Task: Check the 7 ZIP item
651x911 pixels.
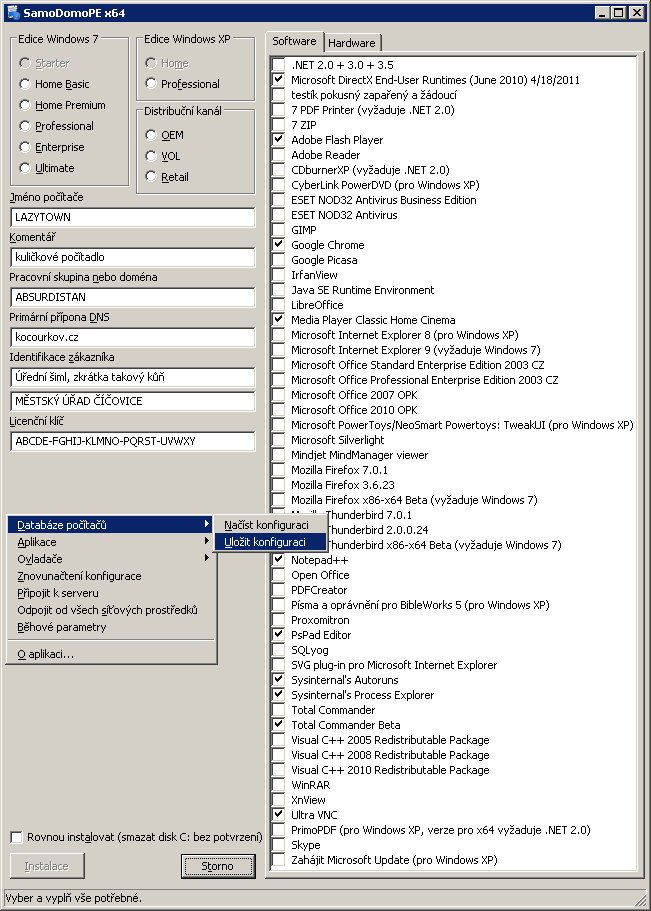Action: 278,124
